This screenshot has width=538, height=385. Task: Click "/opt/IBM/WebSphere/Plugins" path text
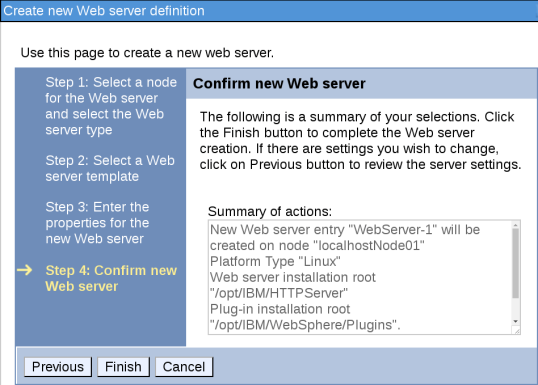pyautogui.click(x=305, y=325)
